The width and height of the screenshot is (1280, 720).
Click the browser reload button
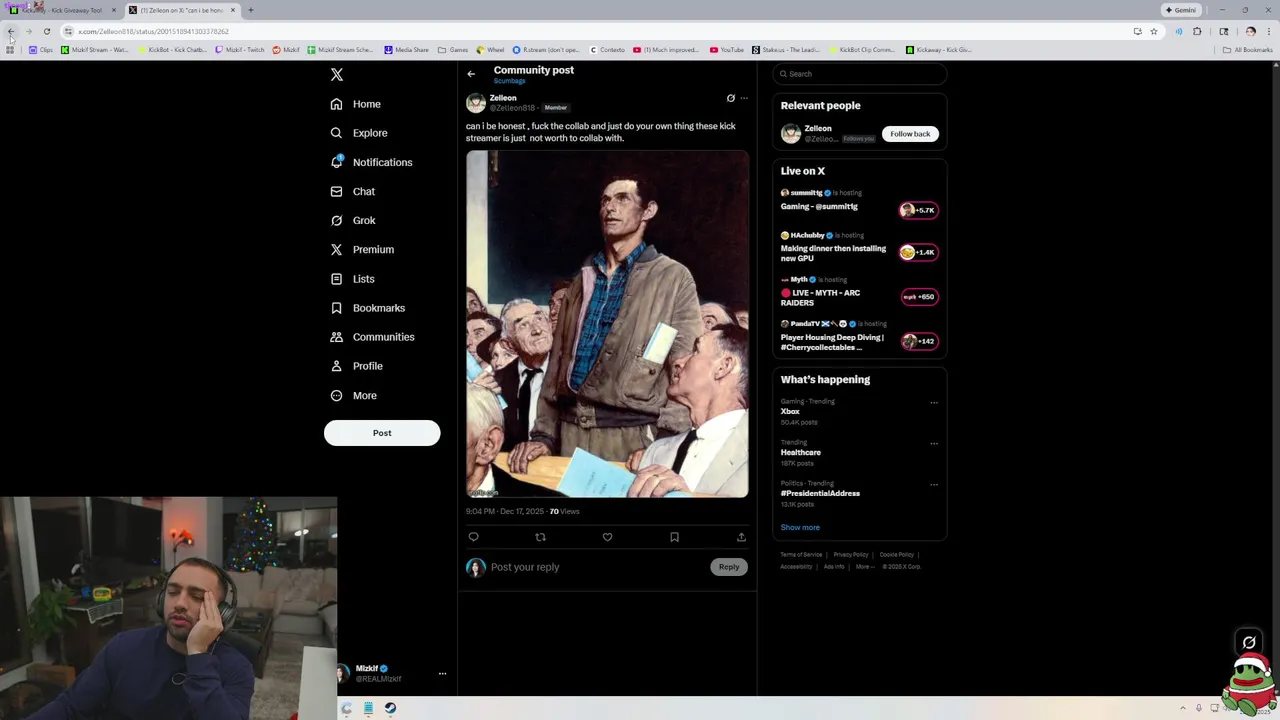47,31
